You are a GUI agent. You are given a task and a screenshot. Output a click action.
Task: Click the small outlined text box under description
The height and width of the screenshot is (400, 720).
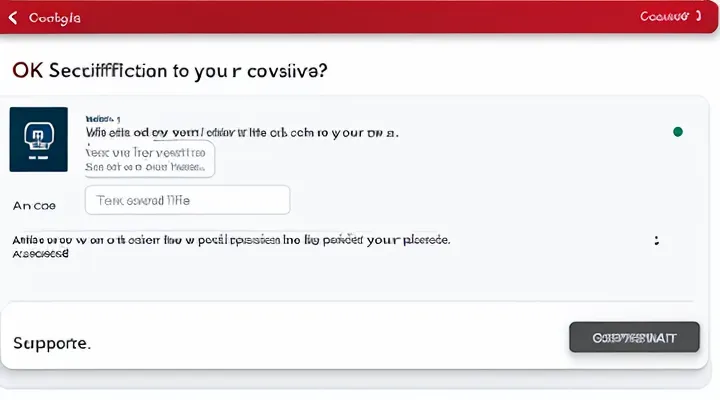click(x=149, y=159)
